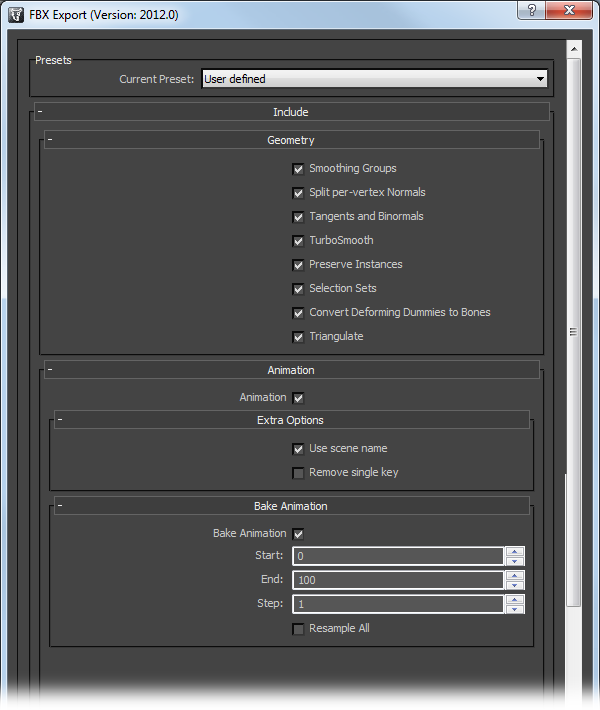Increase Step value with up arrow

pos(515,600)
